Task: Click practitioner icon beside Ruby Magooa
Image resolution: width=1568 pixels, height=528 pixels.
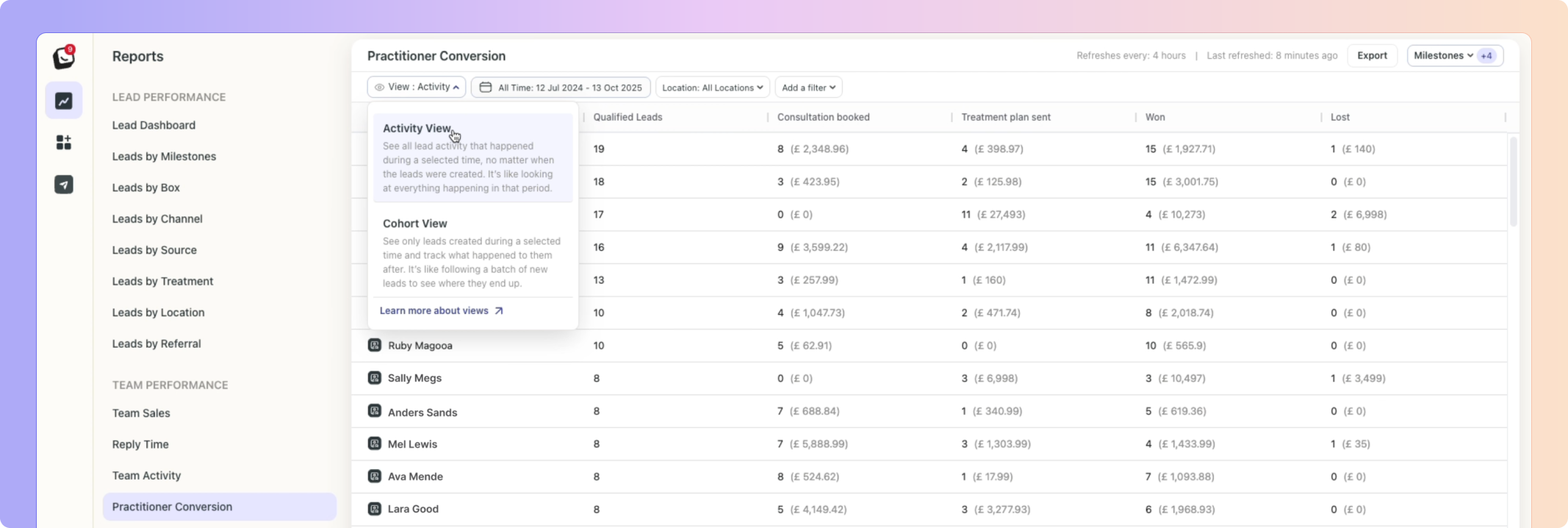Action: 375,345
